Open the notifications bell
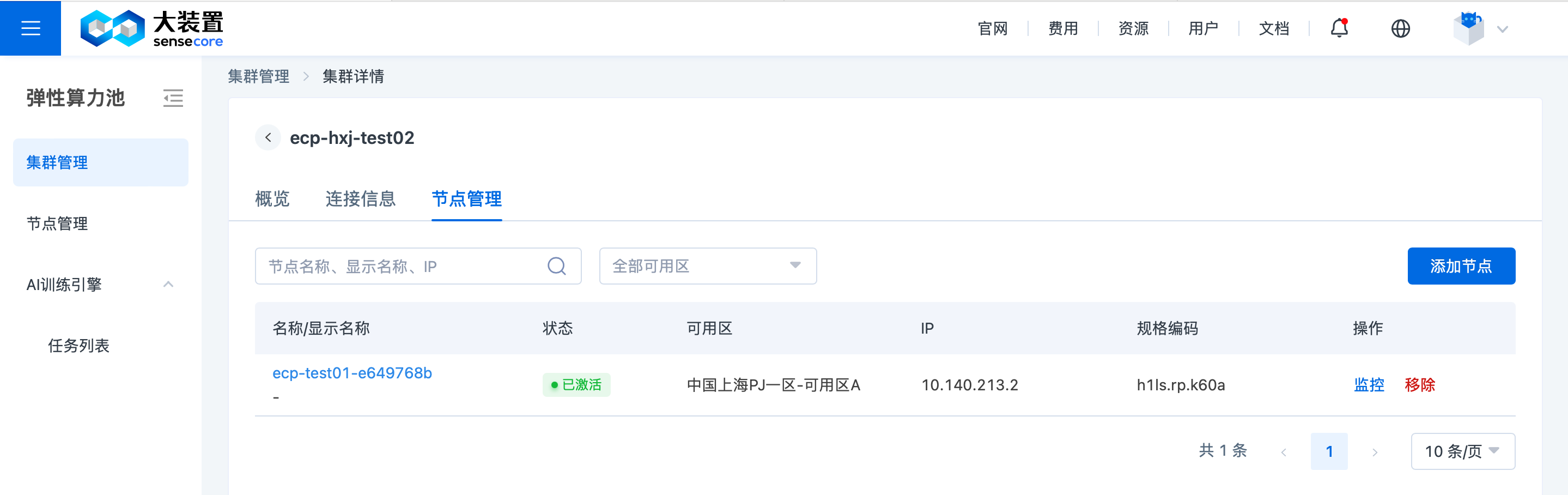1568x495 pixels. click(1339, 28)
